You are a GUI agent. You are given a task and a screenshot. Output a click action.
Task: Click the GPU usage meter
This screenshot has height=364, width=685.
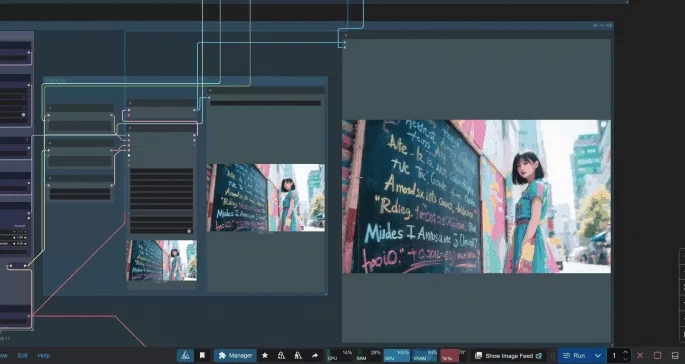396,355
